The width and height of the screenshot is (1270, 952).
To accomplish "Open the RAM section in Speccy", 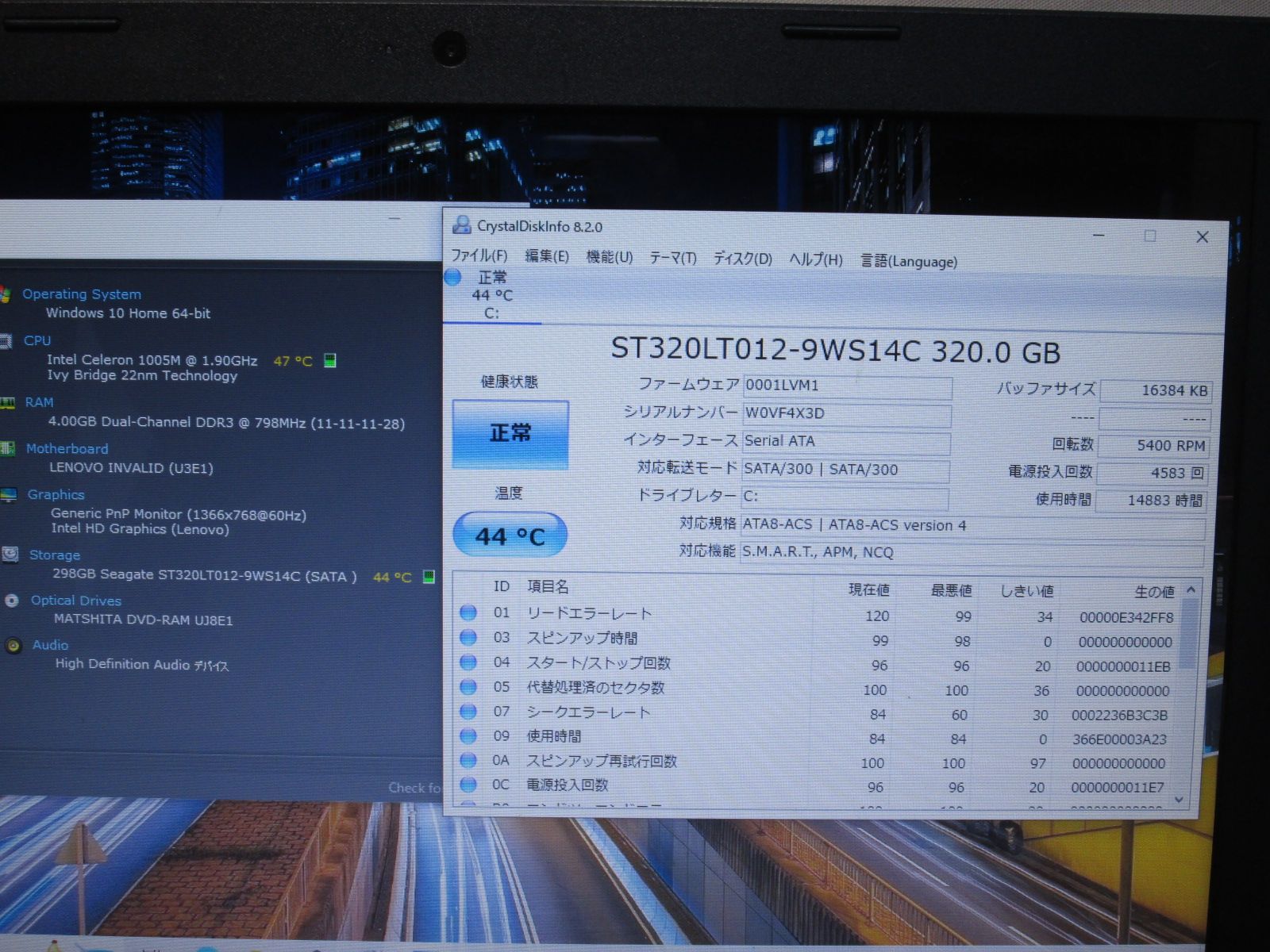I will [39, 402].
